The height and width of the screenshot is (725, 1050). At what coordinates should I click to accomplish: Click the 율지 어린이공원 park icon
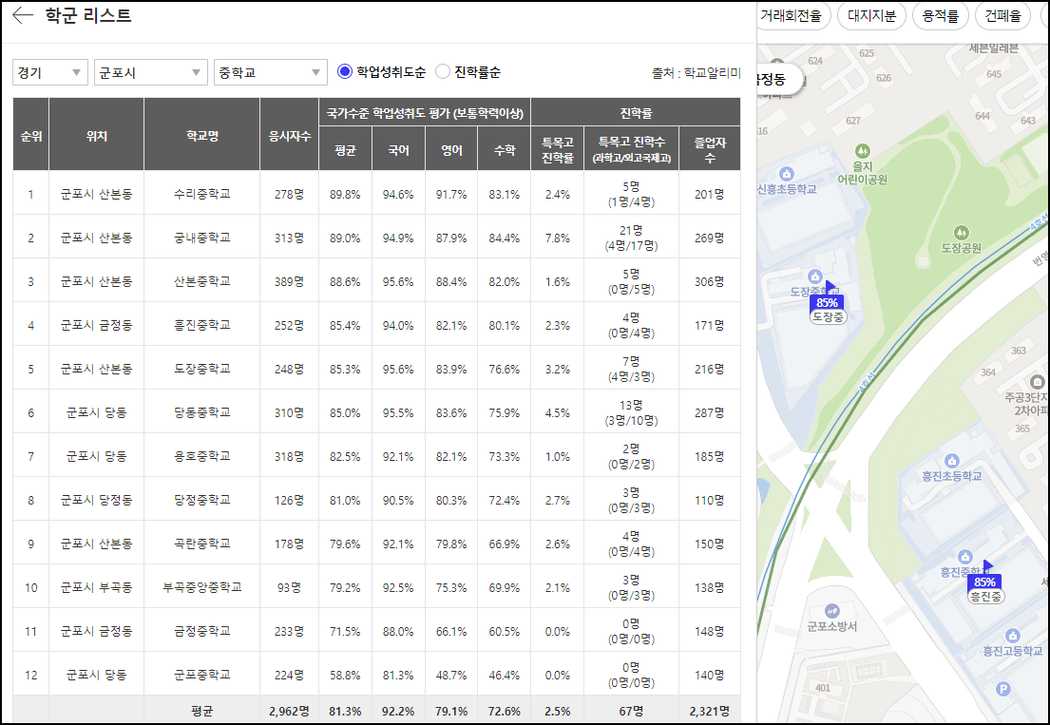pyautogui.click(x=862, y=151)
